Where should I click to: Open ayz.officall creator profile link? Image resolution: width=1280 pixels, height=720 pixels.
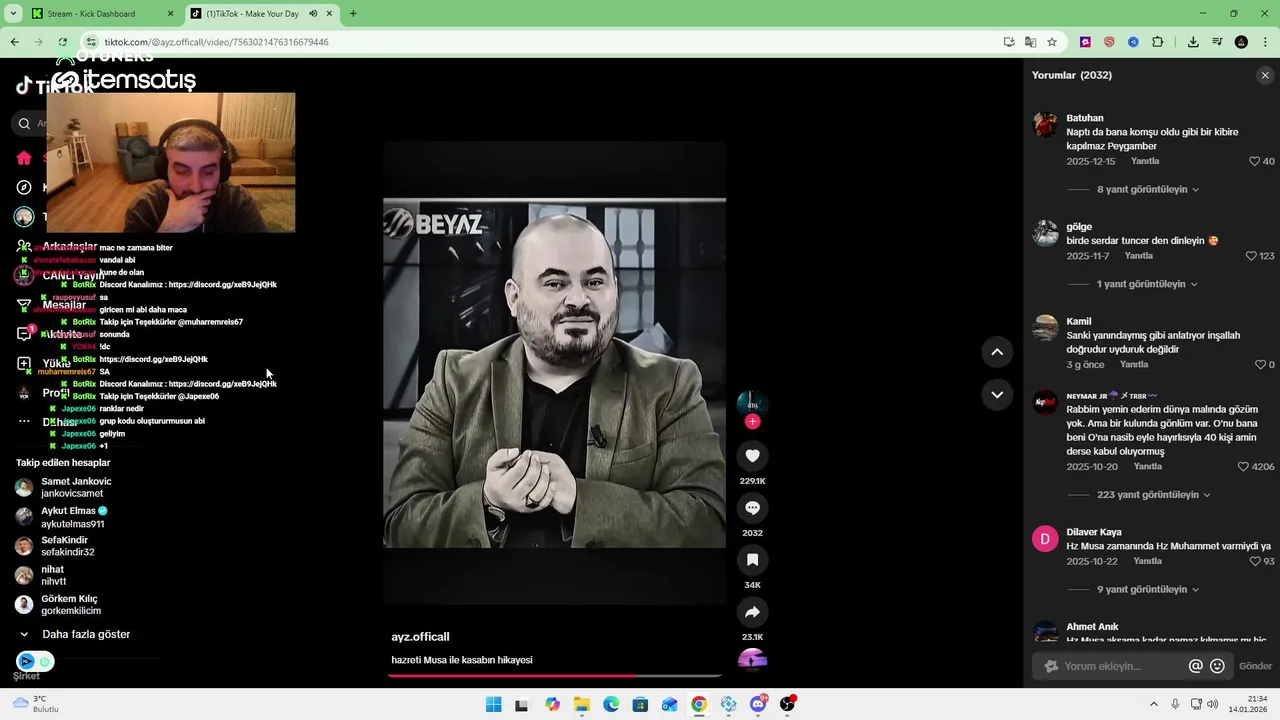point(420,637)
